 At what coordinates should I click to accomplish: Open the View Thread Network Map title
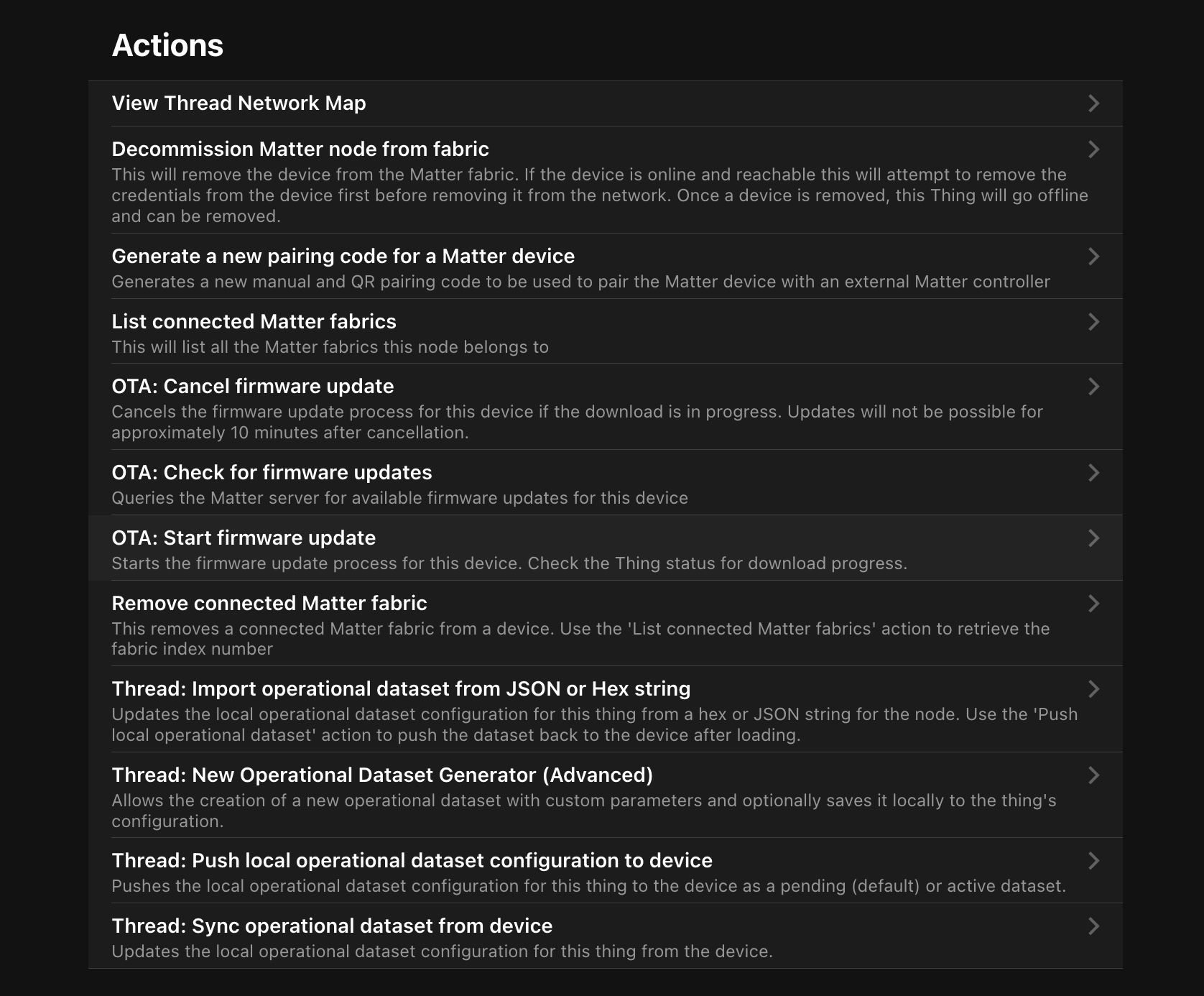(x=239, y=103)
